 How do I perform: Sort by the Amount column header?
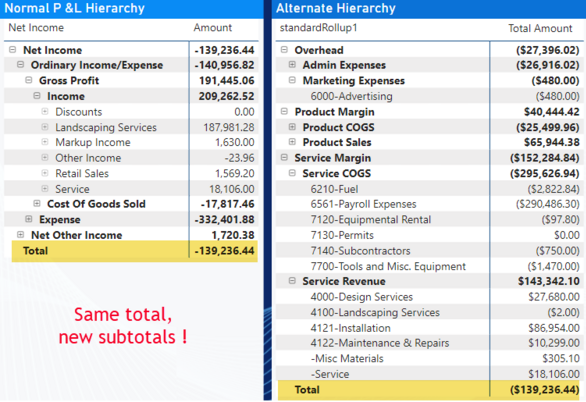coord(213,28)
